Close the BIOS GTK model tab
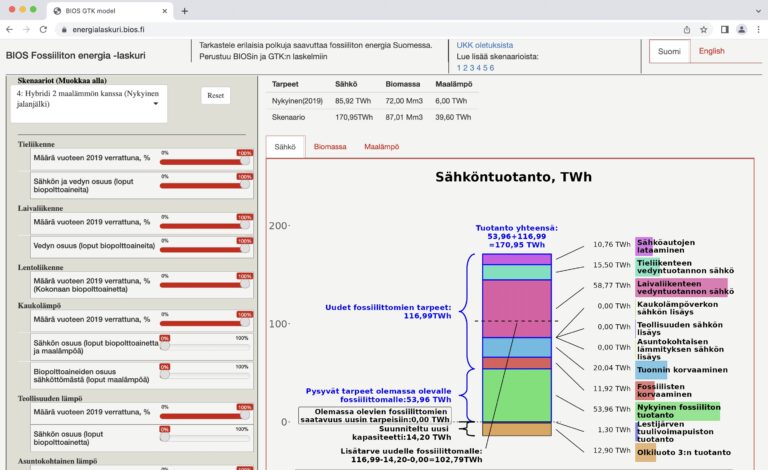The image size is (768, 470). pyautogui.click(x=165, y=11)
